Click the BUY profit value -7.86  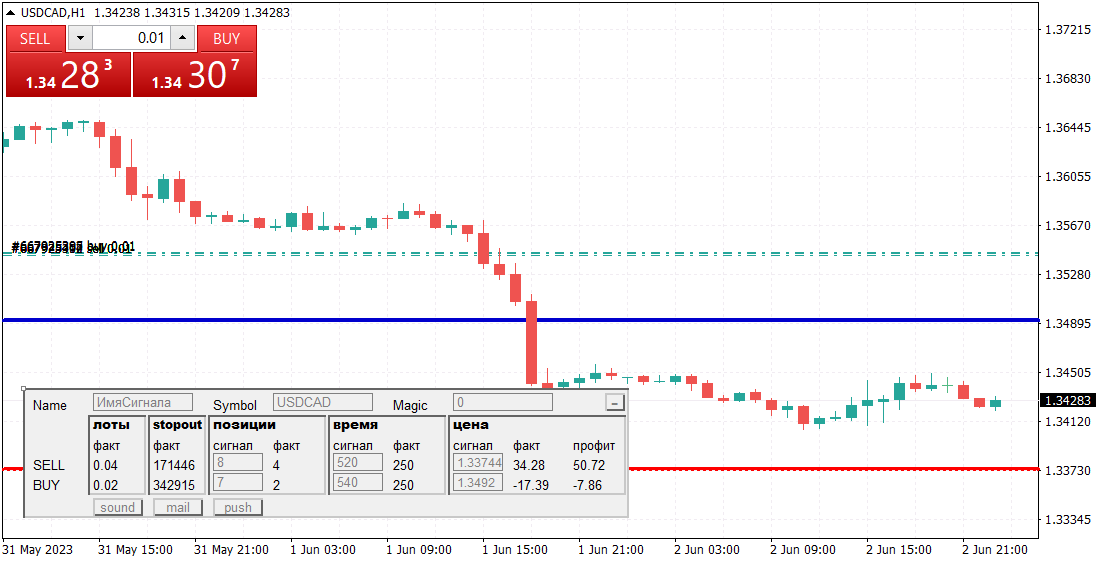pyautogui.click(x=588, y=485)
